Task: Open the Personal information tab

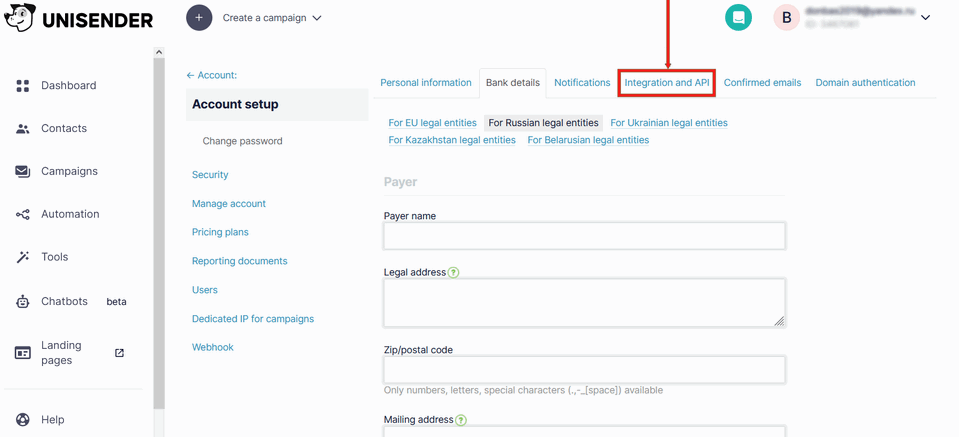Action: (x=425, y=83)
